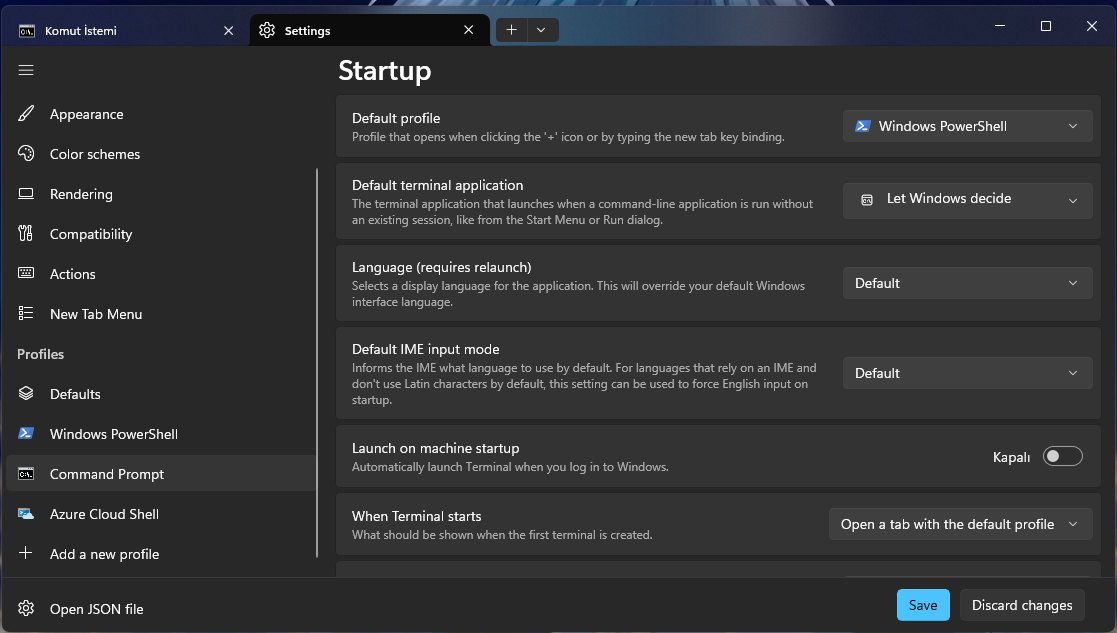Open the Default IME input mode dropdown

point(967,373)
